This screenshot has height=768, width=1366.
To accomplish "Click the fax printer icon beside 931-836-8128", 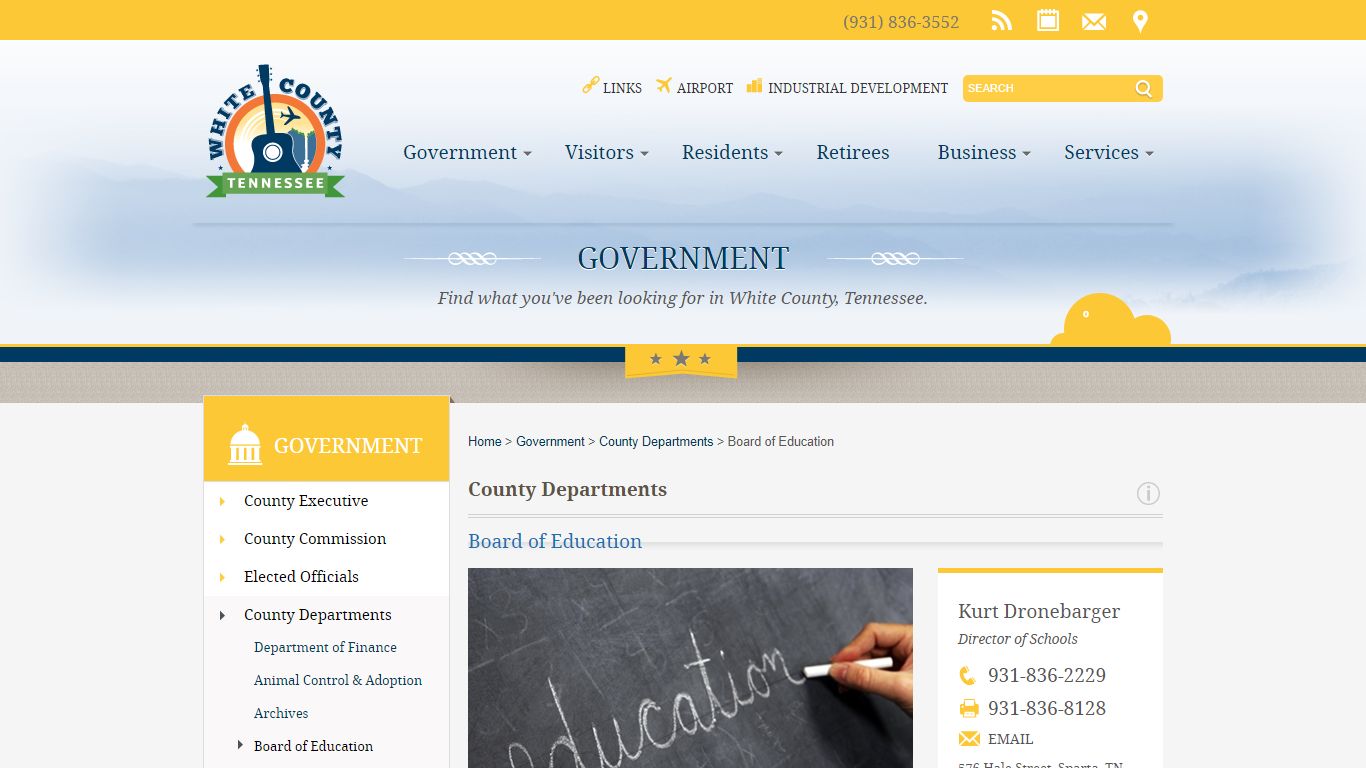I will (969, 709).
